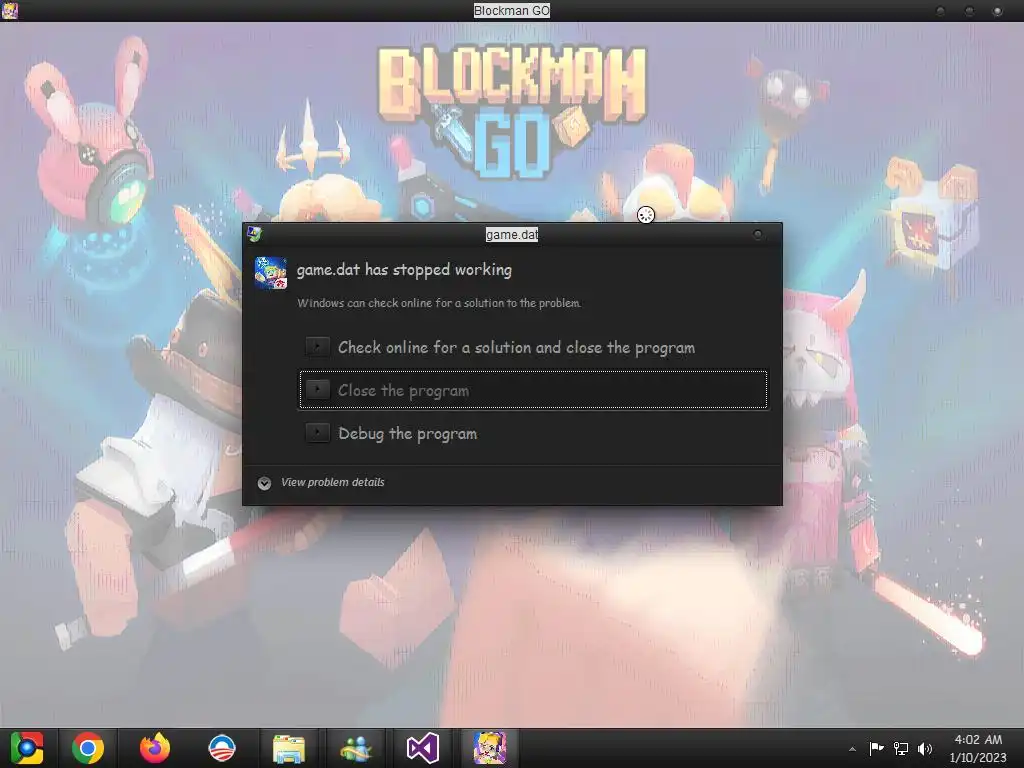1024x768 pixels.
Task: Minimize the Blockman GO window
Action: 940,11
